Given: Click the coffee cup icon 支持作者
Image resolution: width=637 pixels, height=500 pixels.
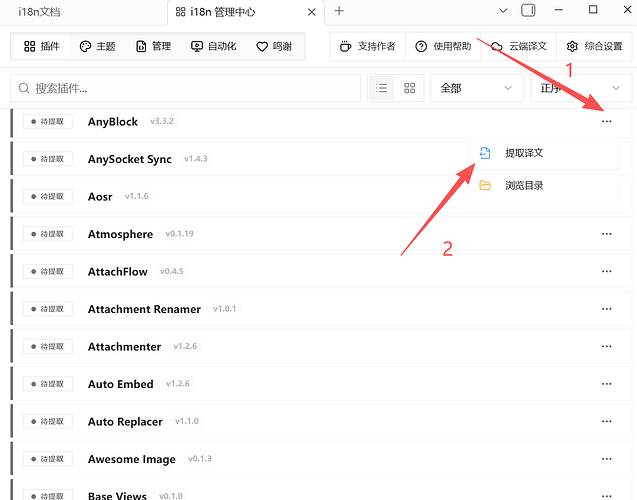Looking at the screenshot, I should (345, 46).
